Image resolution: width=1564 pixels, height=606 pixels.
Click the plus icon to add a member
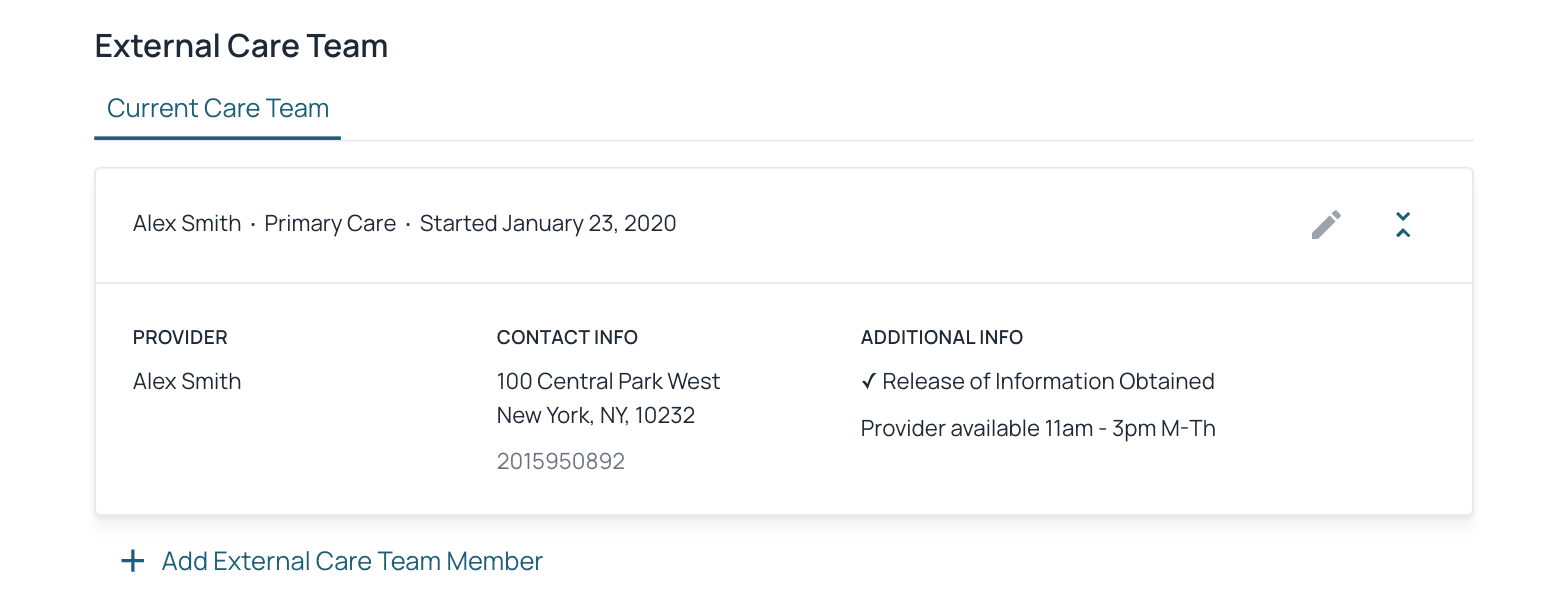132,561
